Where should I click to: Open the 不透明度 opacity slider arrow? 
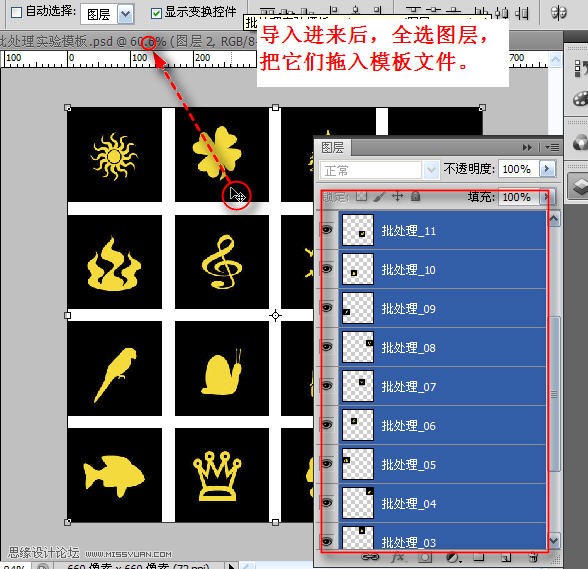(547, 169)
